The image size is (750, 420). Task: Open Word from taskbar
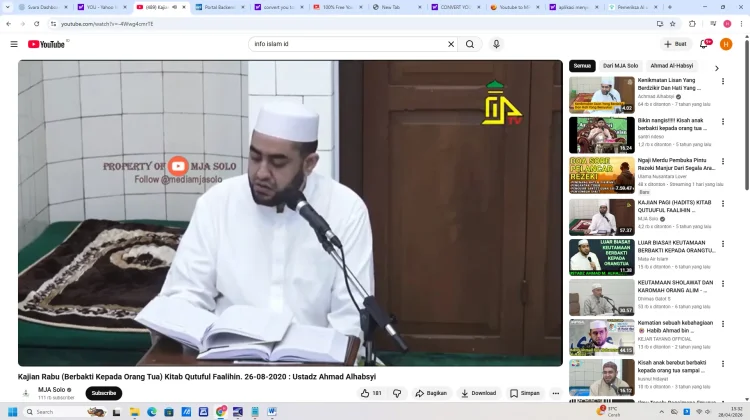(x=272, y=412)
